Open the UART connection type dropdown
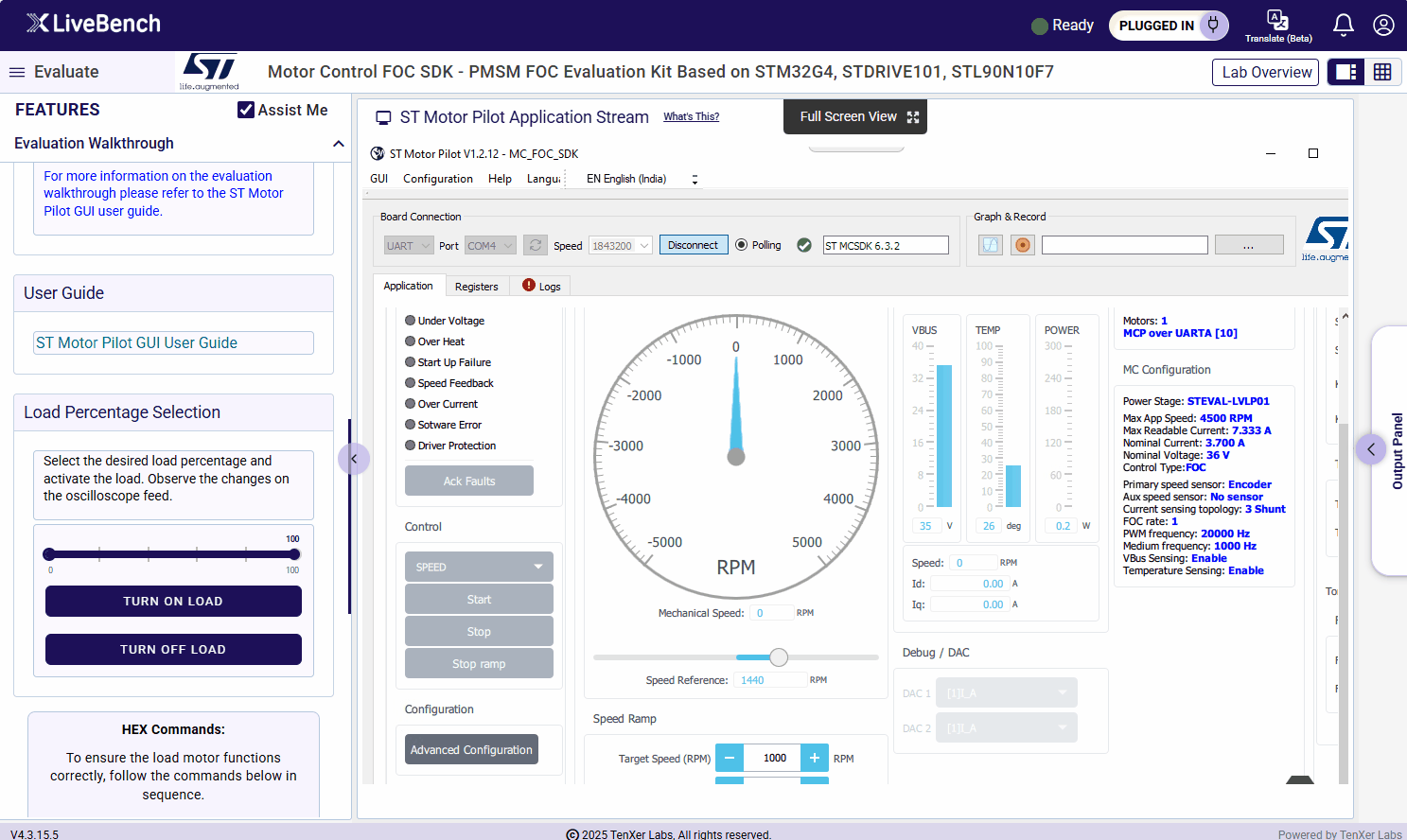1407x840 pixels. tap(409, 246)
